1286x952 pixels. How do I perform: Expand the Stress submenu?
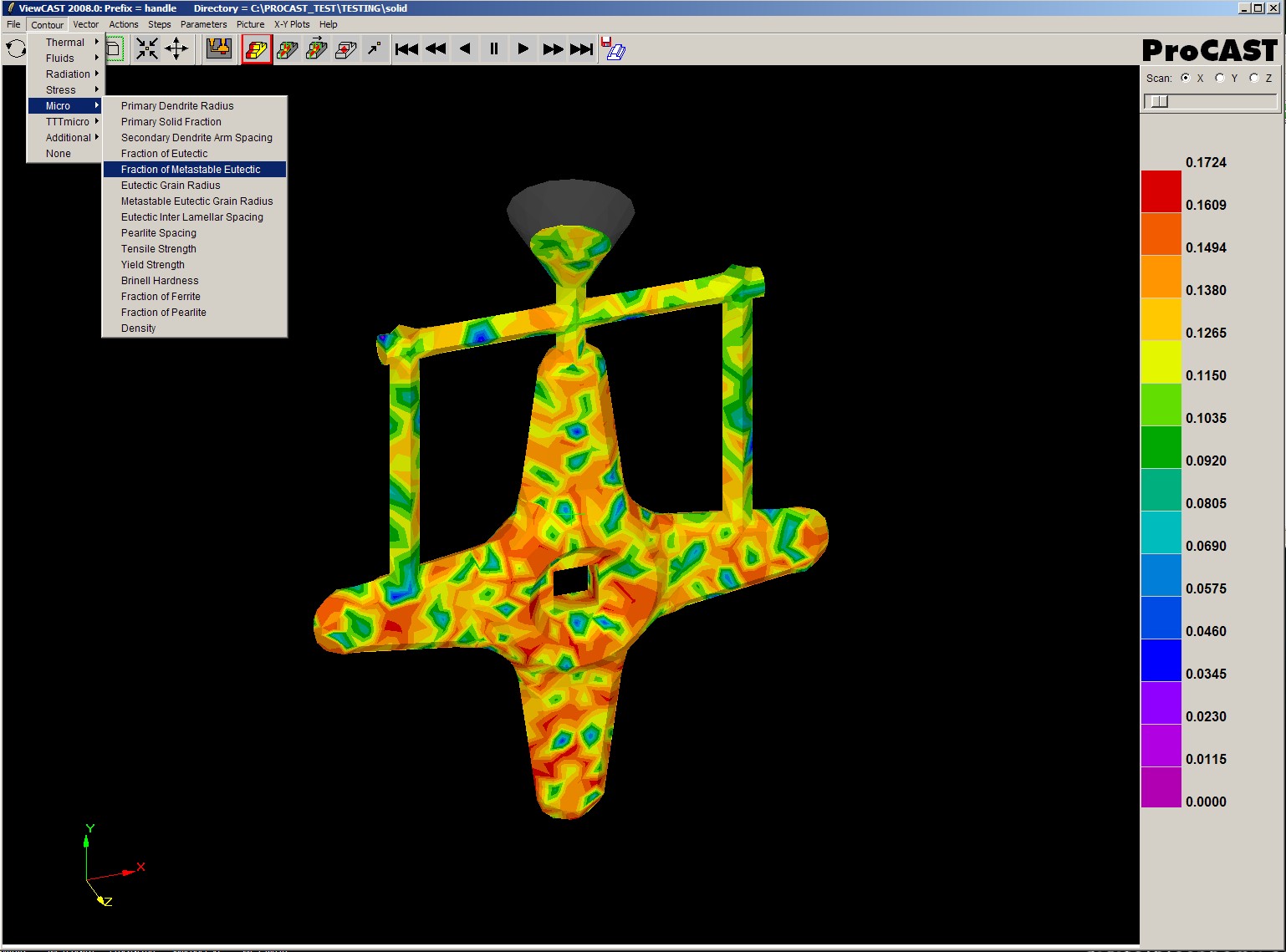click(x=66, y=90)
